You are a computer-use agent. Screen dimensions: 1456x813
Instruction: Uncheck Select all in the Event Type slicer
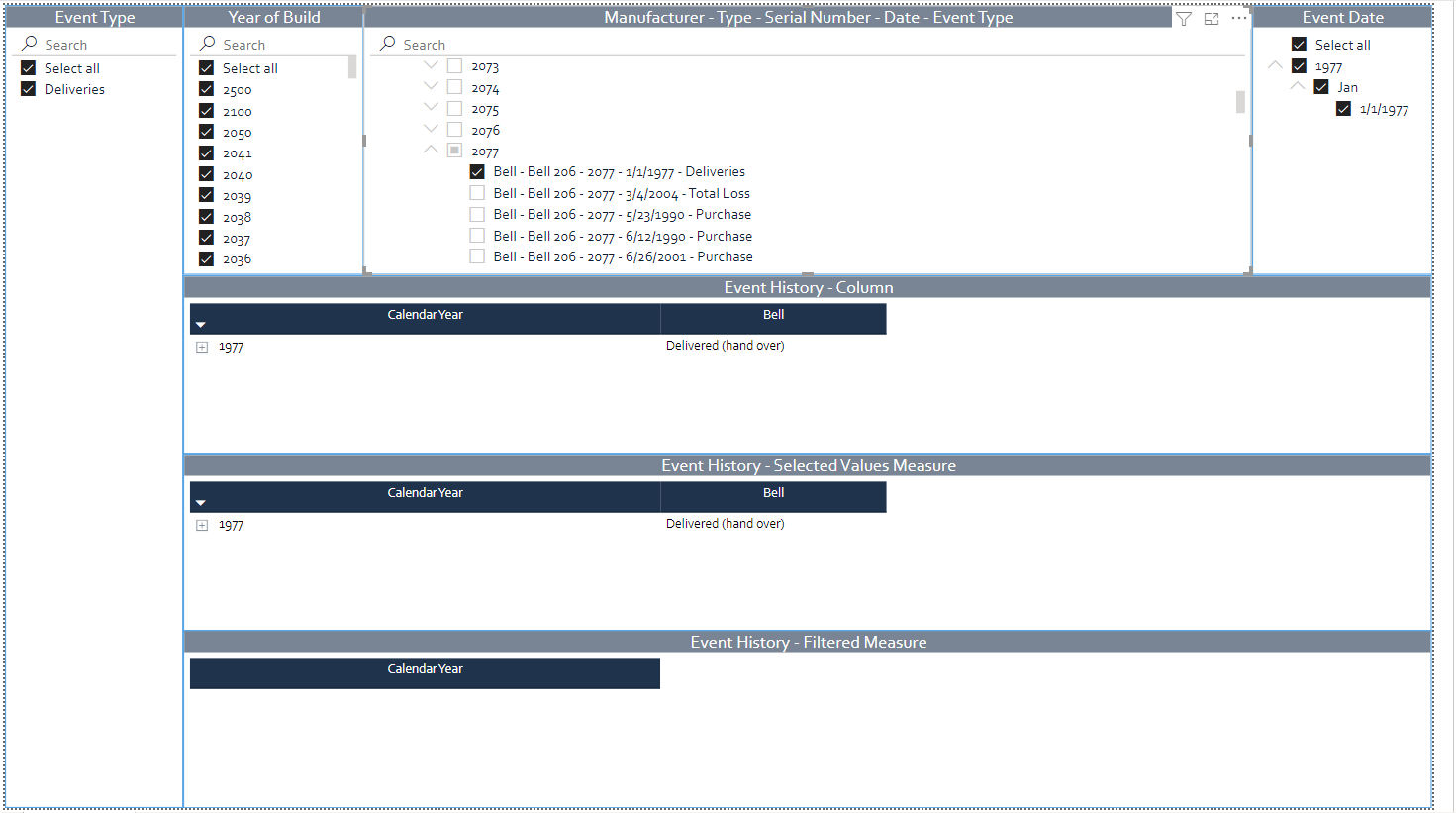tap(28, 68)
